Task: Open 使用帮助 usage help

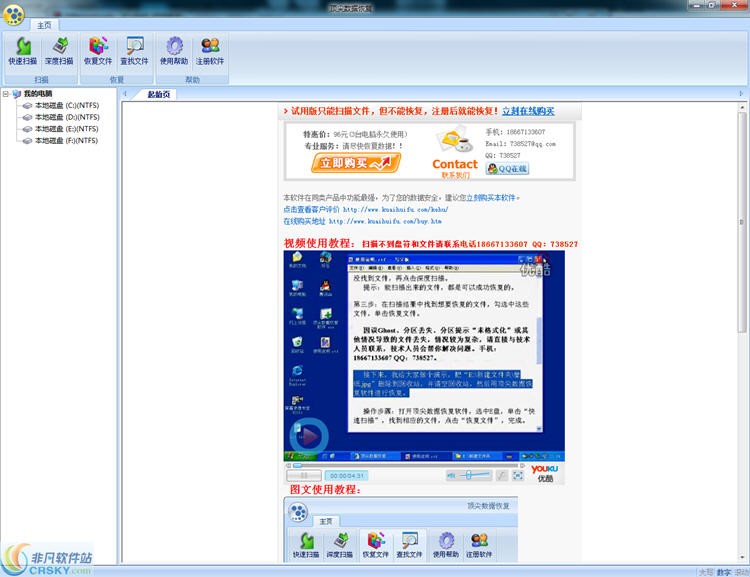Action: 174,52
